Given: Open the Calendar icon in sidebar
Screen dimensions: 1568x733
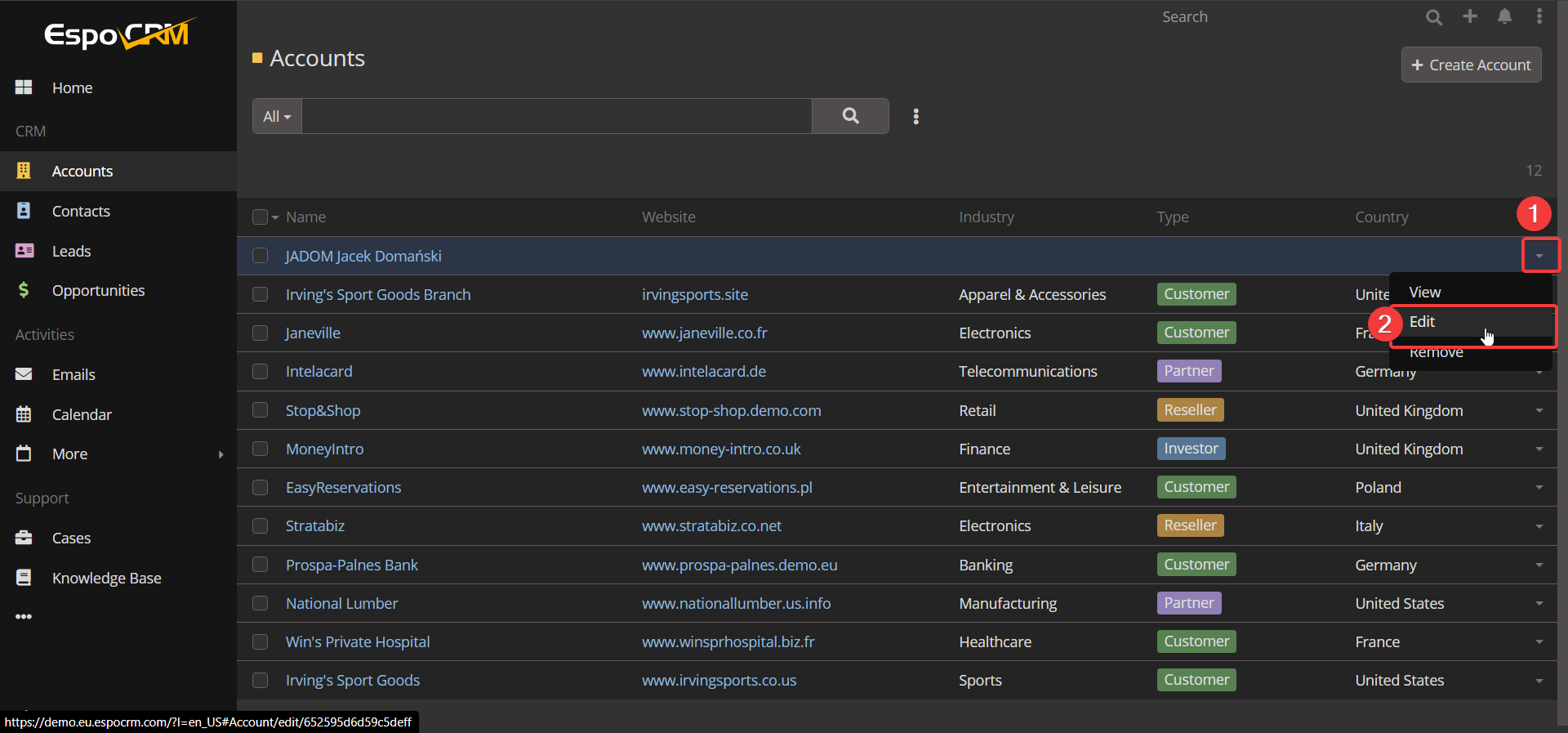Looking at the screenshot, I should [x=24, y=414].
